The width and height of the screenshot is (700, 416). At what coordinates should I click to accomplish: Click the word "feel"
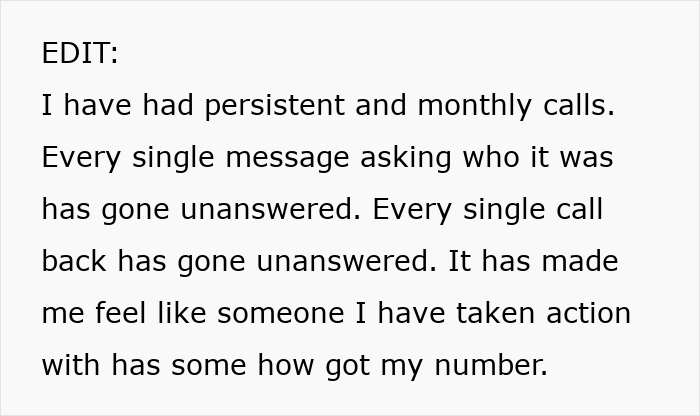pyautogui.click(x=106, y=314)
